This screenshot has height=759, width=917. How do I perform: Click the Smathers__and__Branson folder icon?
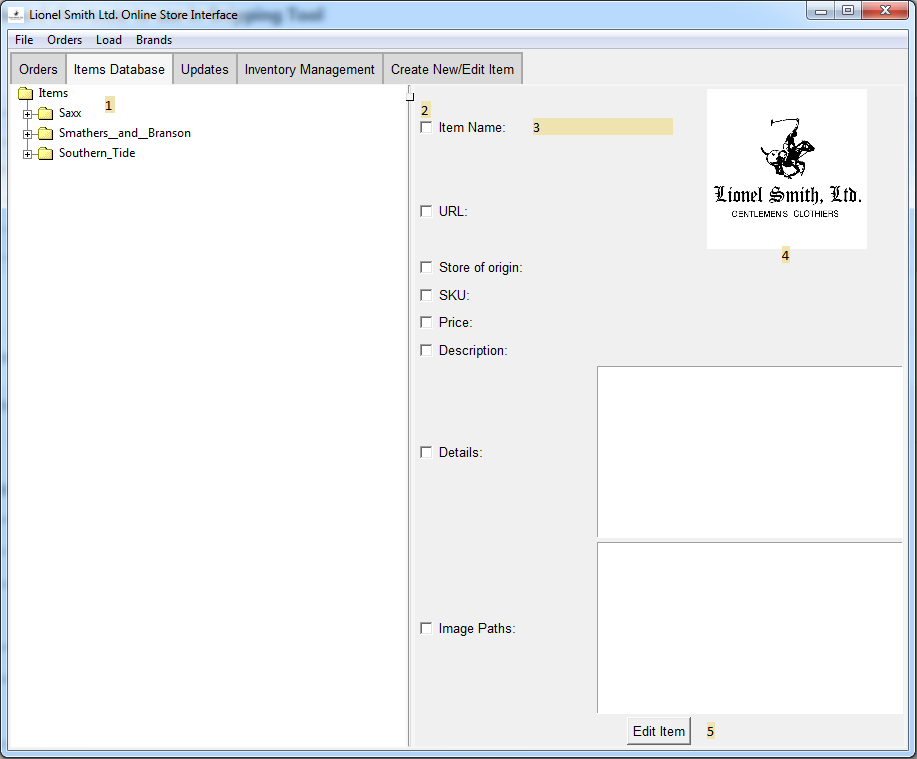pyautogui.click(x=46, y=133)
